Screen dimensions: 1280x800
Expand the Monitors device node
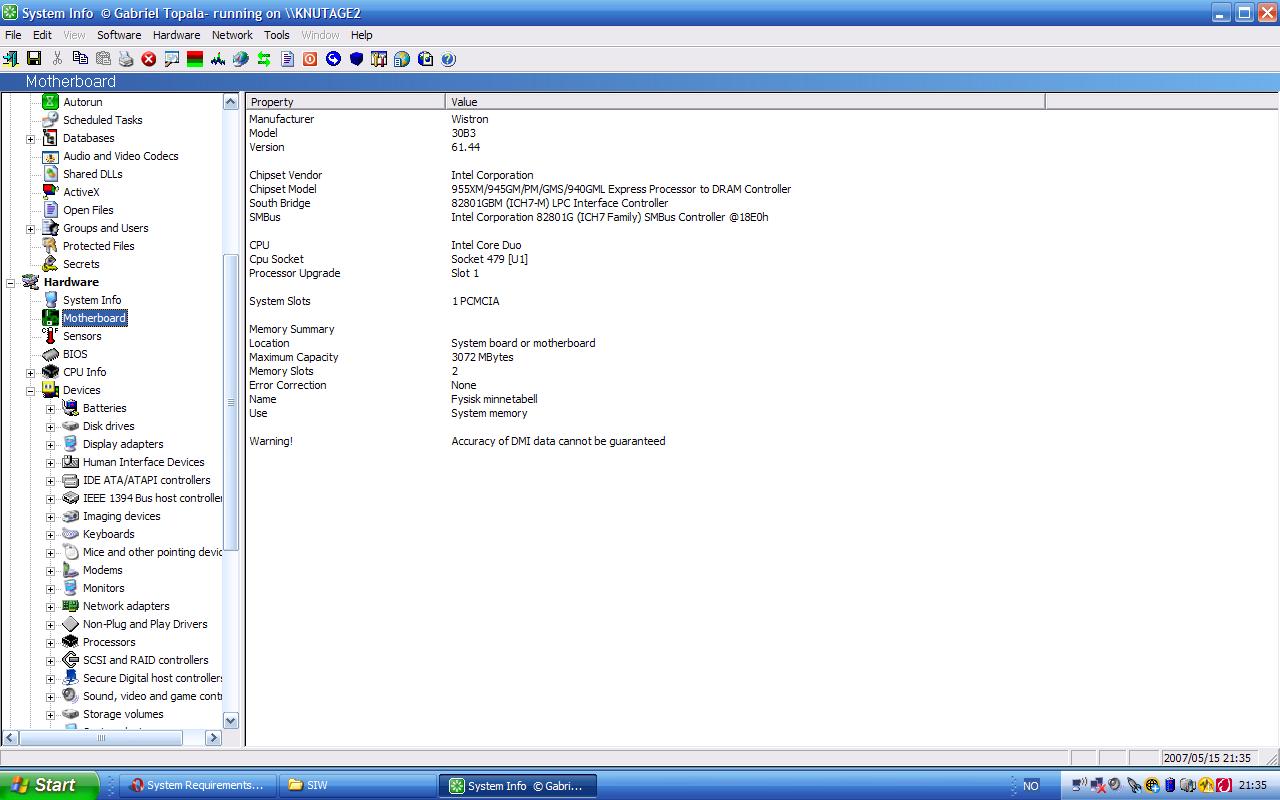coord(50,589)
